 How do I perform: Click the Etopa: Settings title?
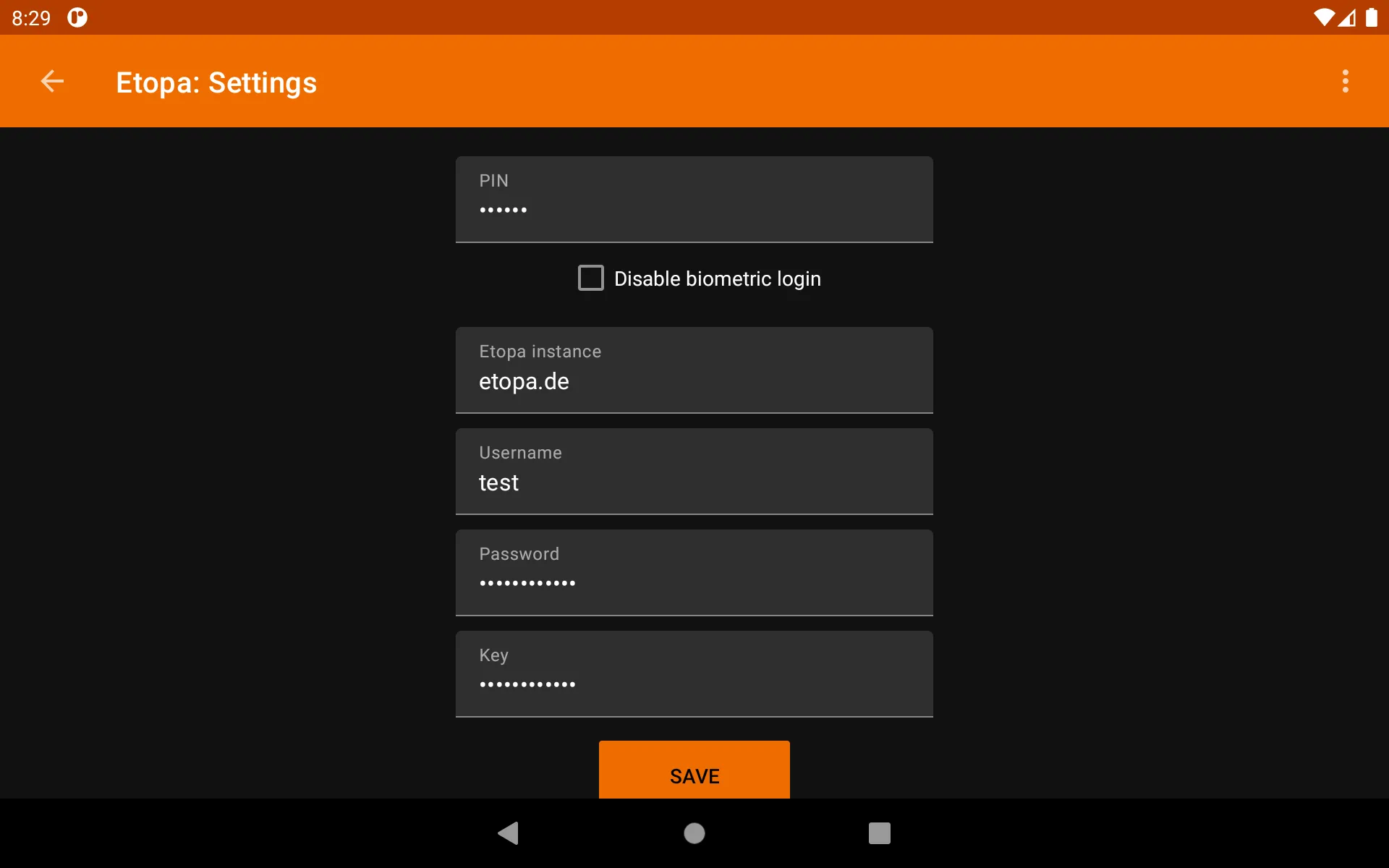click(x=216, y=82)
